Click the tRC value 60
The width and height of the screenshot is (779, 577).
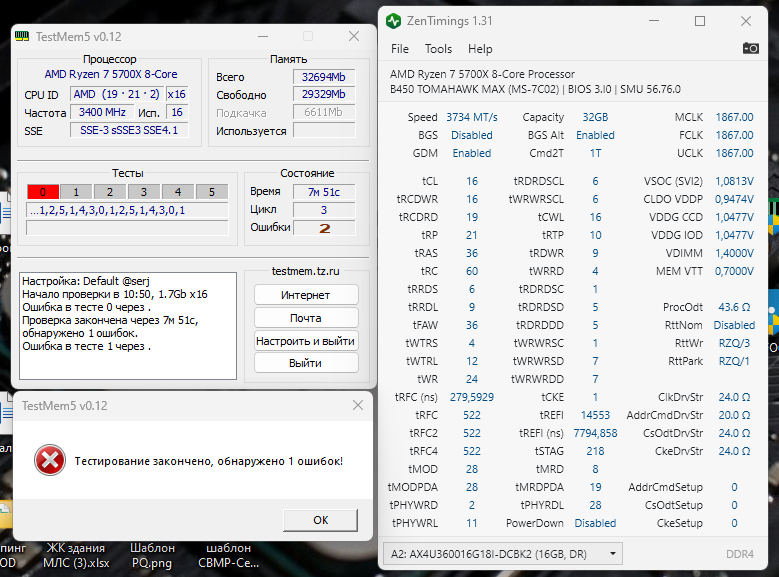(x=471, y=271)
